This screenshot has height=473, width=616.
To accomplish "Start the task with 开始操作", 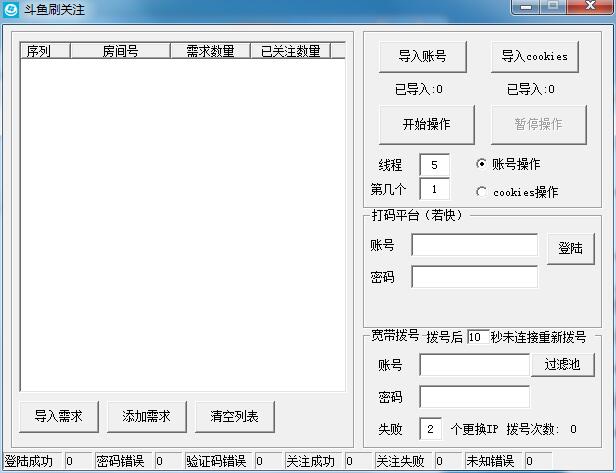I will pos(427,125).
